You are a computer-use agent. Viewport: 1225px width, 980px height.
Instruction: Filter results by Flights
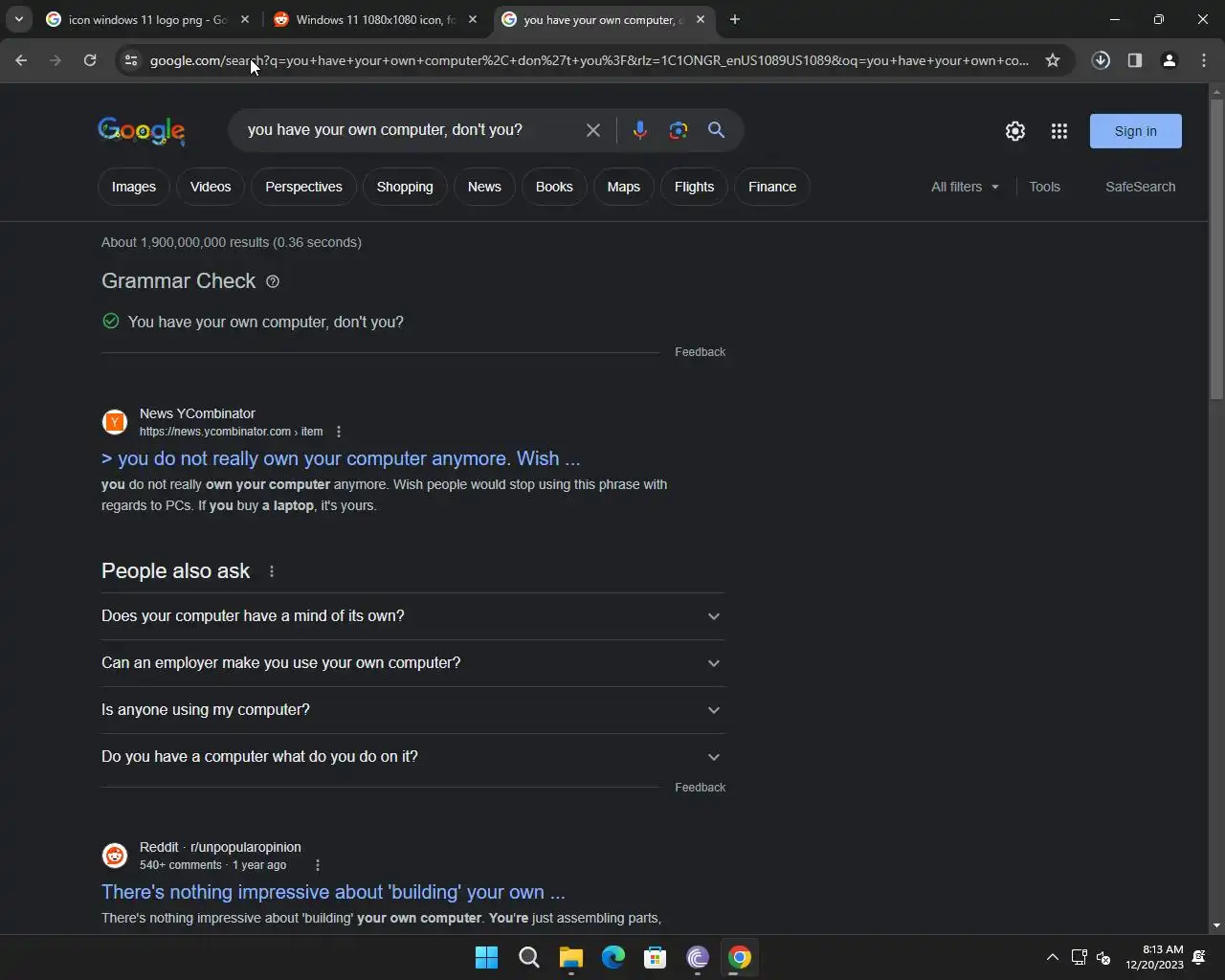(x=694, y=187)
